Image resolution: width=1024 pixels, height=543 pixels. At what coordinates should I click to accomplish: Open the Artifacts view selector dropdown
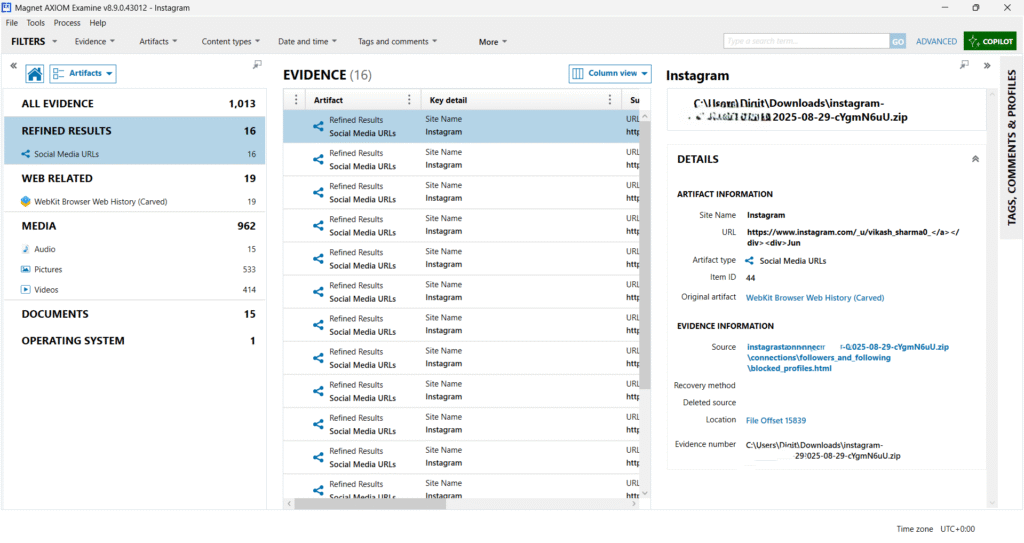pyautogui.click(x=83, y=74)
